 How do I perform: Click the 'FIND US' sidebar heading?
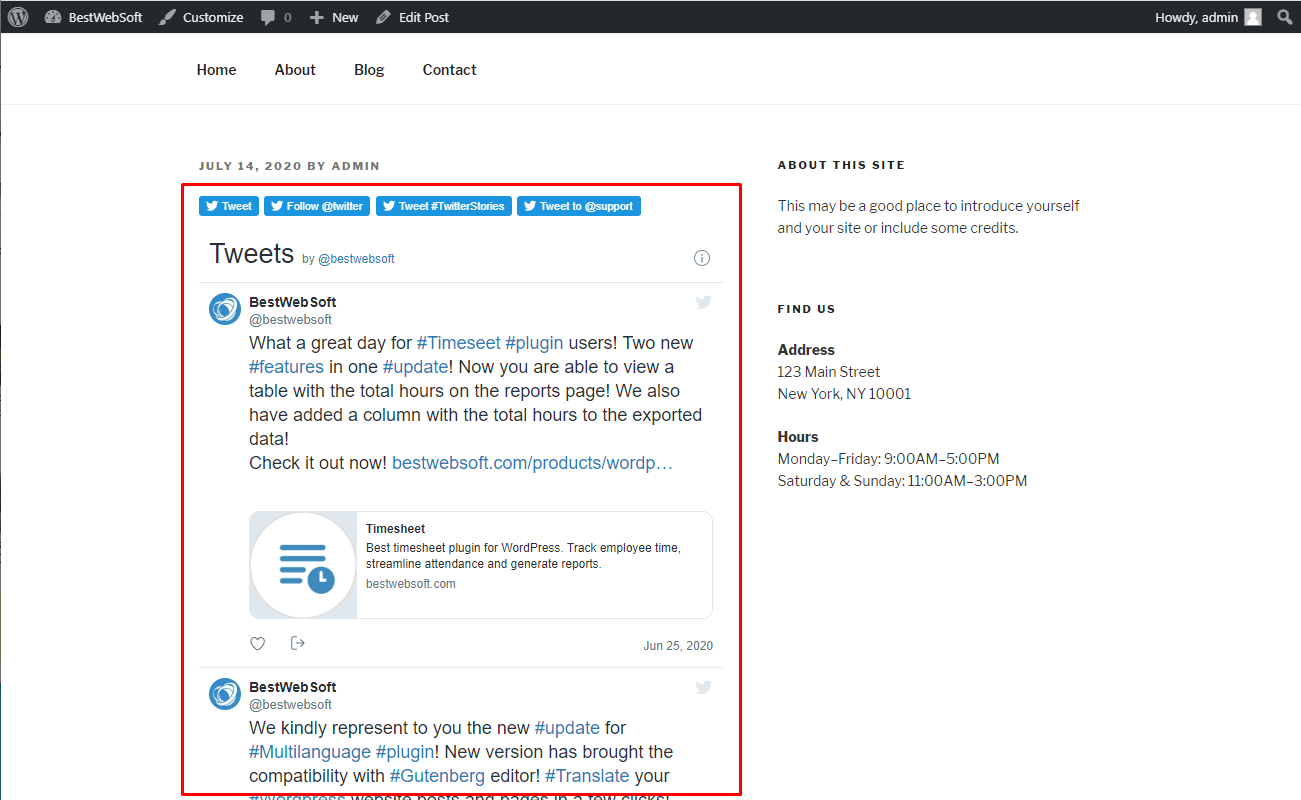[x=806, y=310]
